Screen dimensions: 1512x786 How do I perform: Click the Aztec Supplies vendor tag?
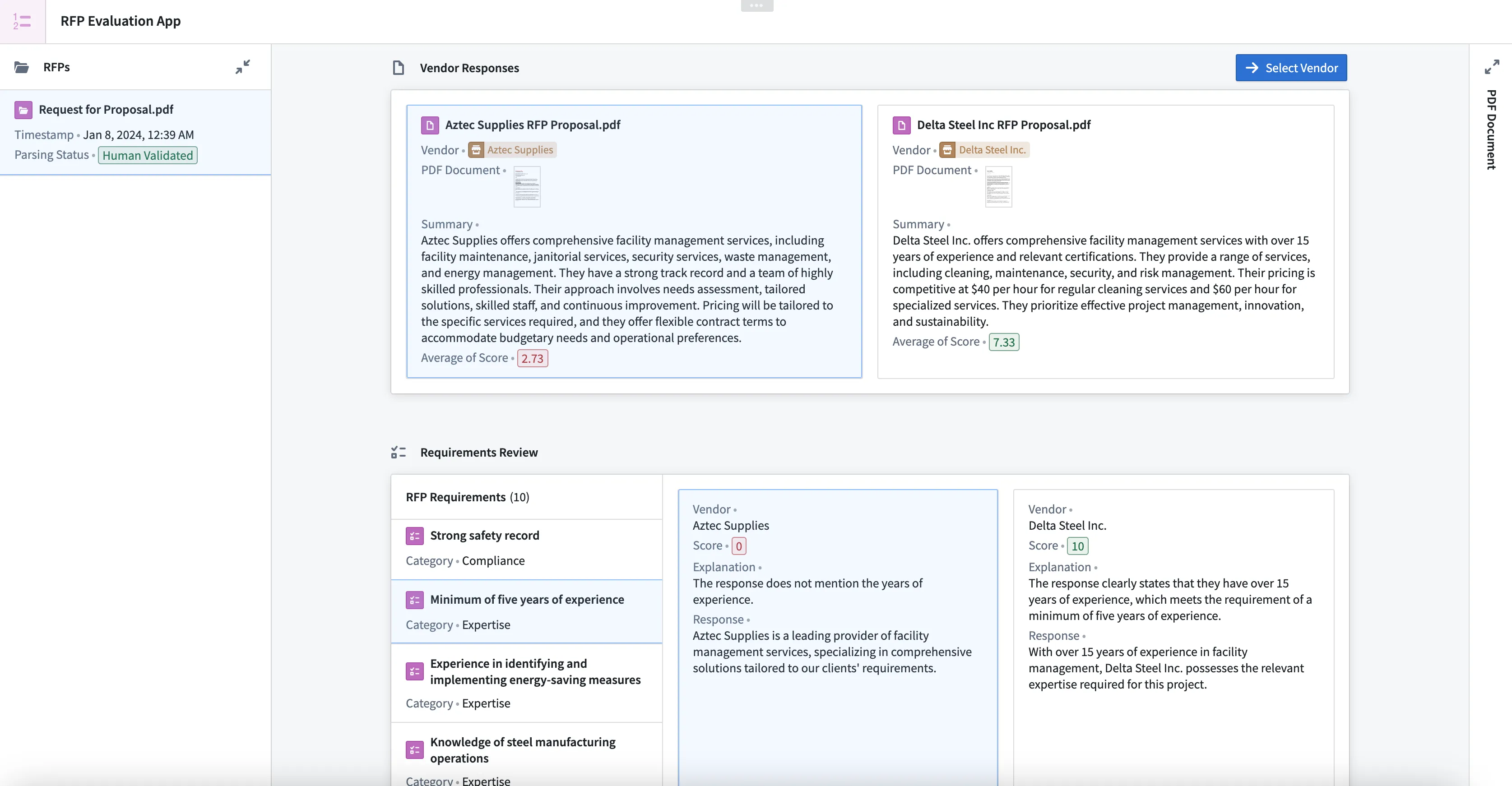coord(512,150)
